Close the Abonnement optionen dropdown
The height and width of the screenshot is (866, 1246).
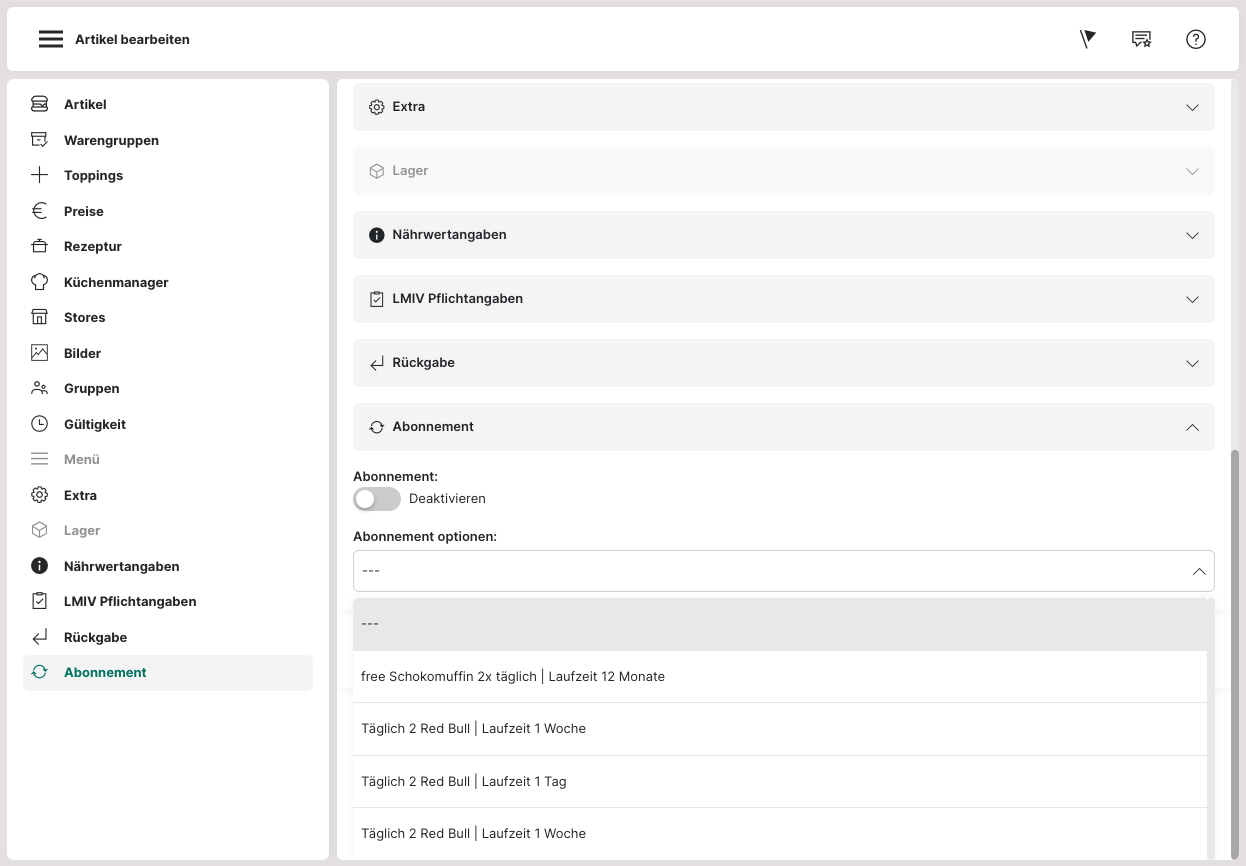1198,571
